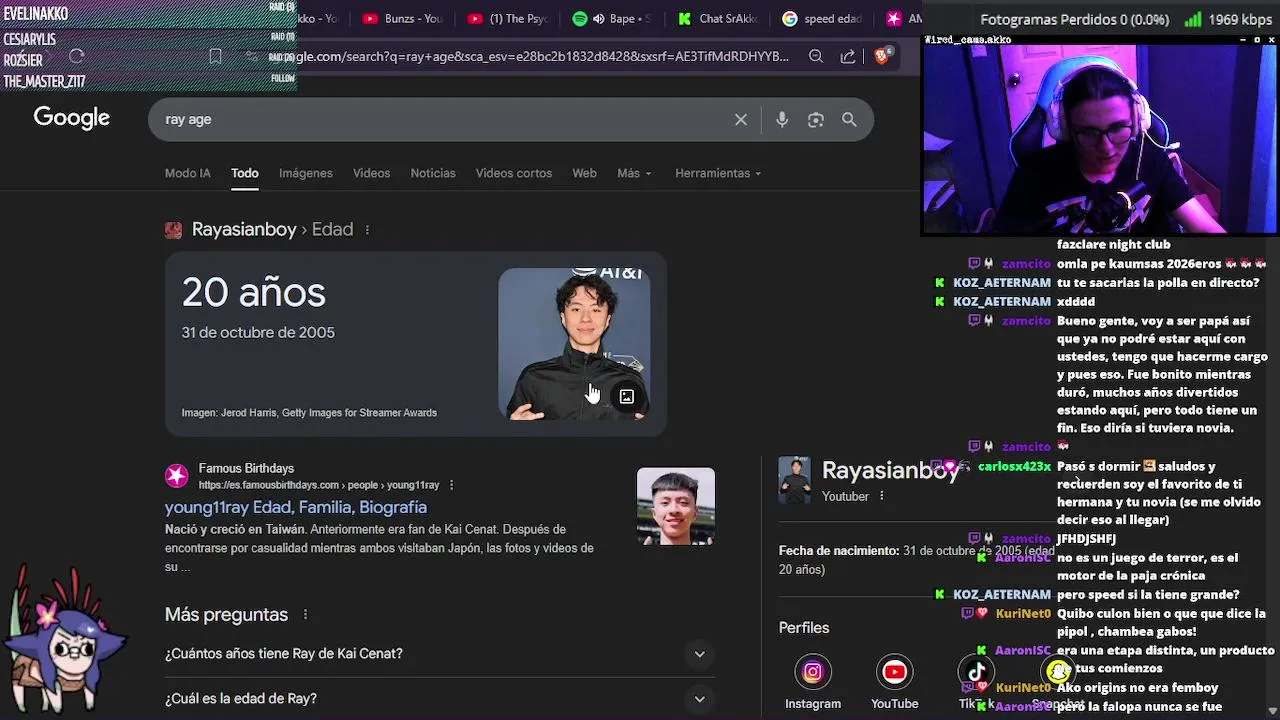The height and width of the screenshot is (720, 1280).
Task: Click username carlosx423x in chat
Action: (x=1014, y=467)
